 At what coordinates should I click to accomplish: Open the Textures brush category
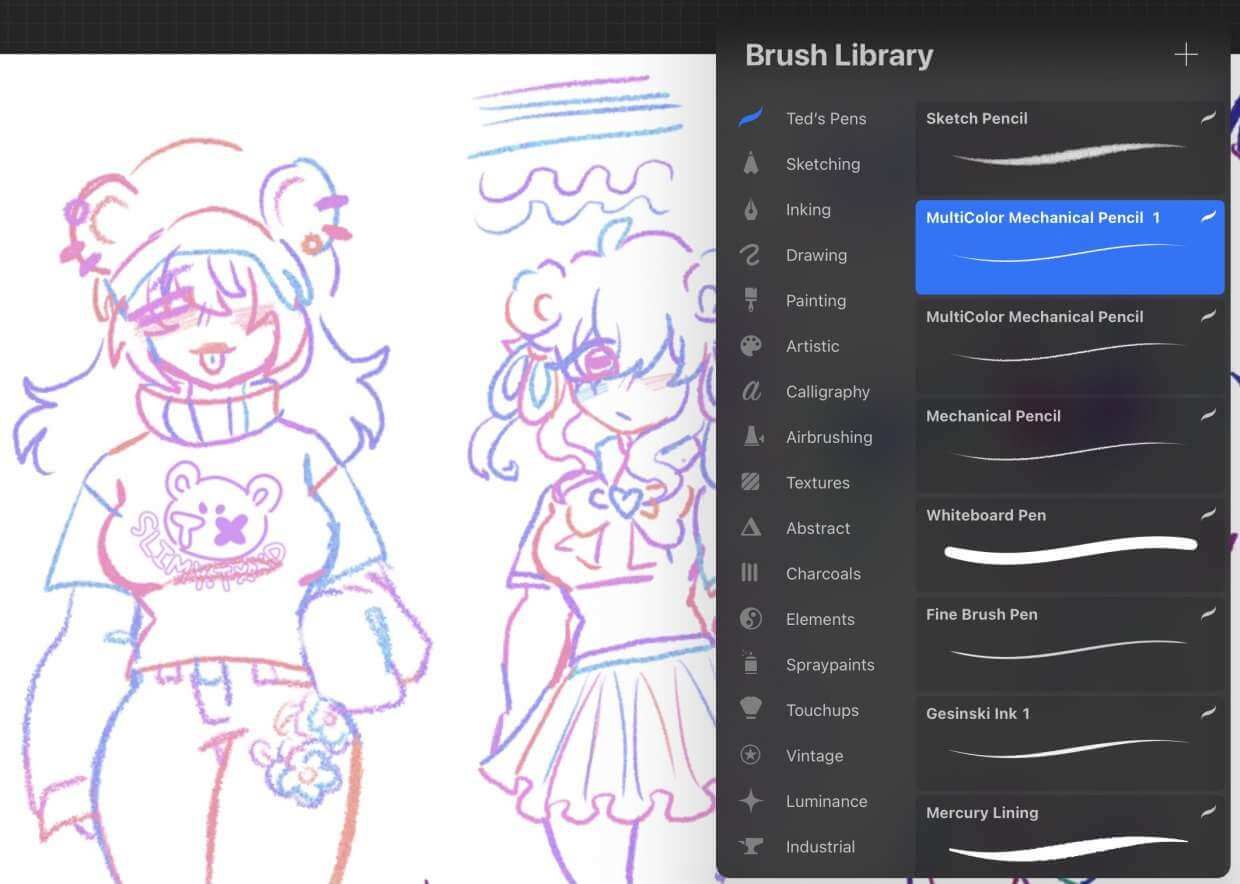click(x=817, y=482)
